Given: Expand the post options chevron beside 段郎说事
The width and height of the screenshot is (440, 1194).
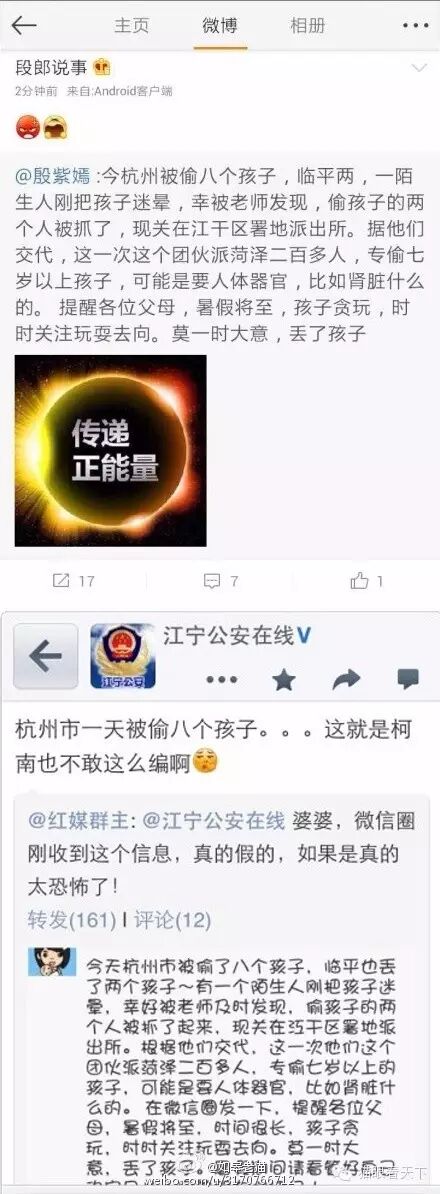Looking at the screenshot, I should tap(419, 69).
